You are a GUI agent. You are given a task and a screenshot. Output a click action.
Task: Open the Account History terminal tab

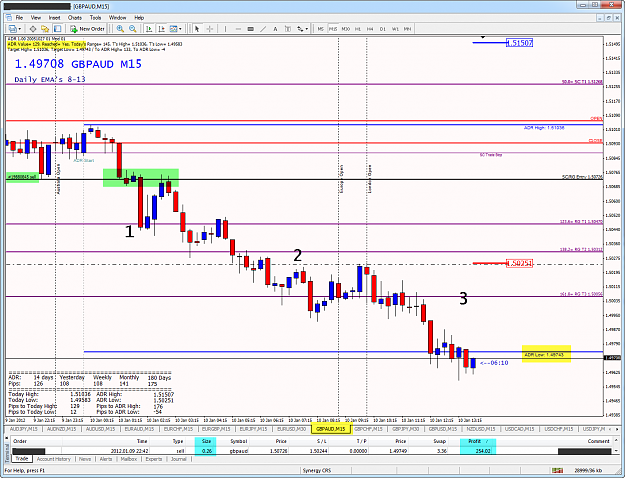click(53, 459)
